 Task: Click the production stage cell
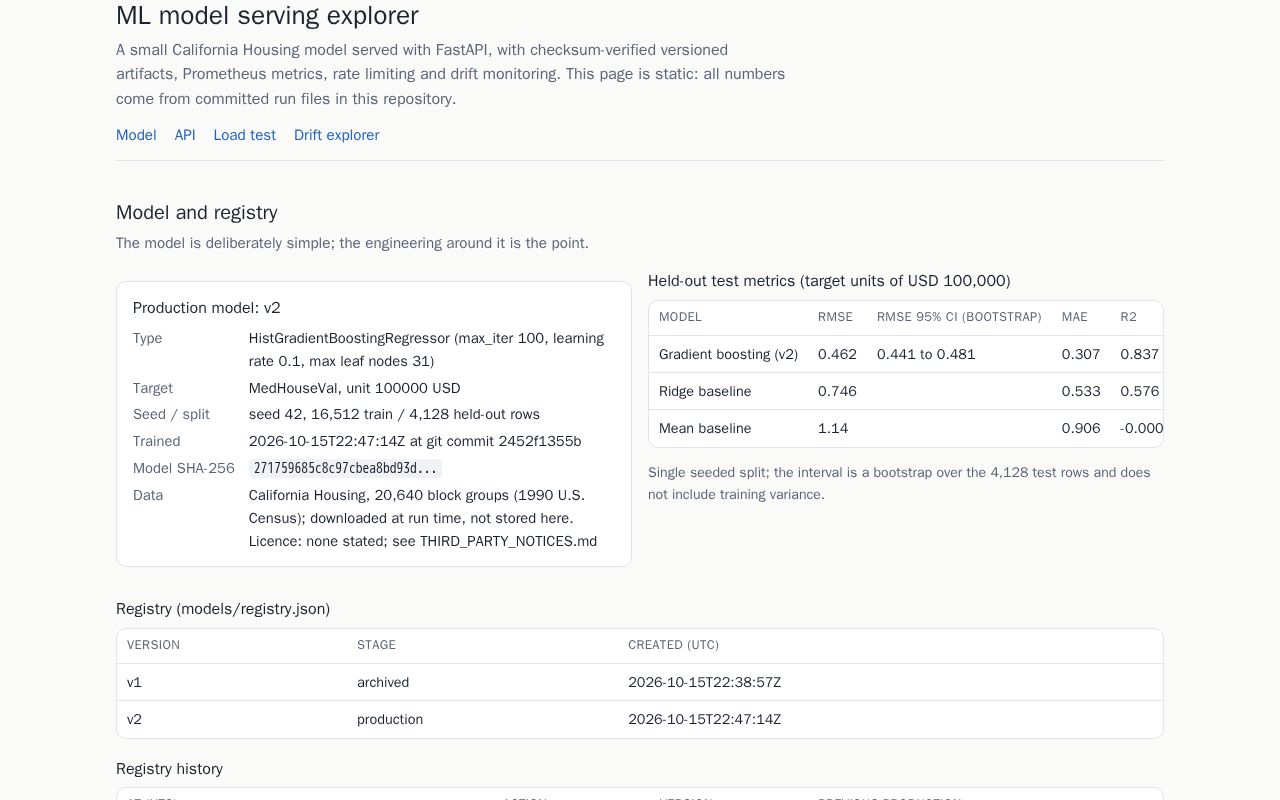pos(390,719)
